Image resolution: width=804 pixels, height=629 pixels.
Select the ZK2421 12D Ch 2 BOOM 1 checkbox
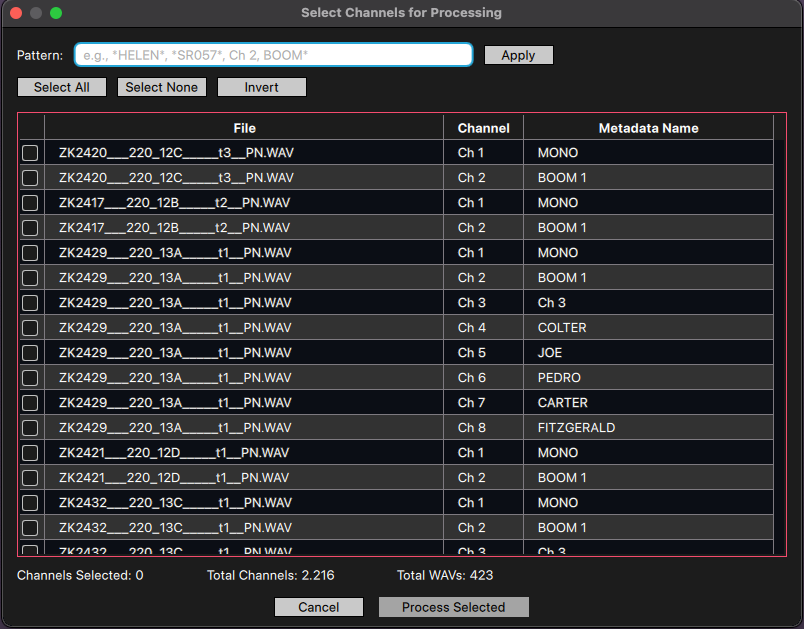[30, 478]
